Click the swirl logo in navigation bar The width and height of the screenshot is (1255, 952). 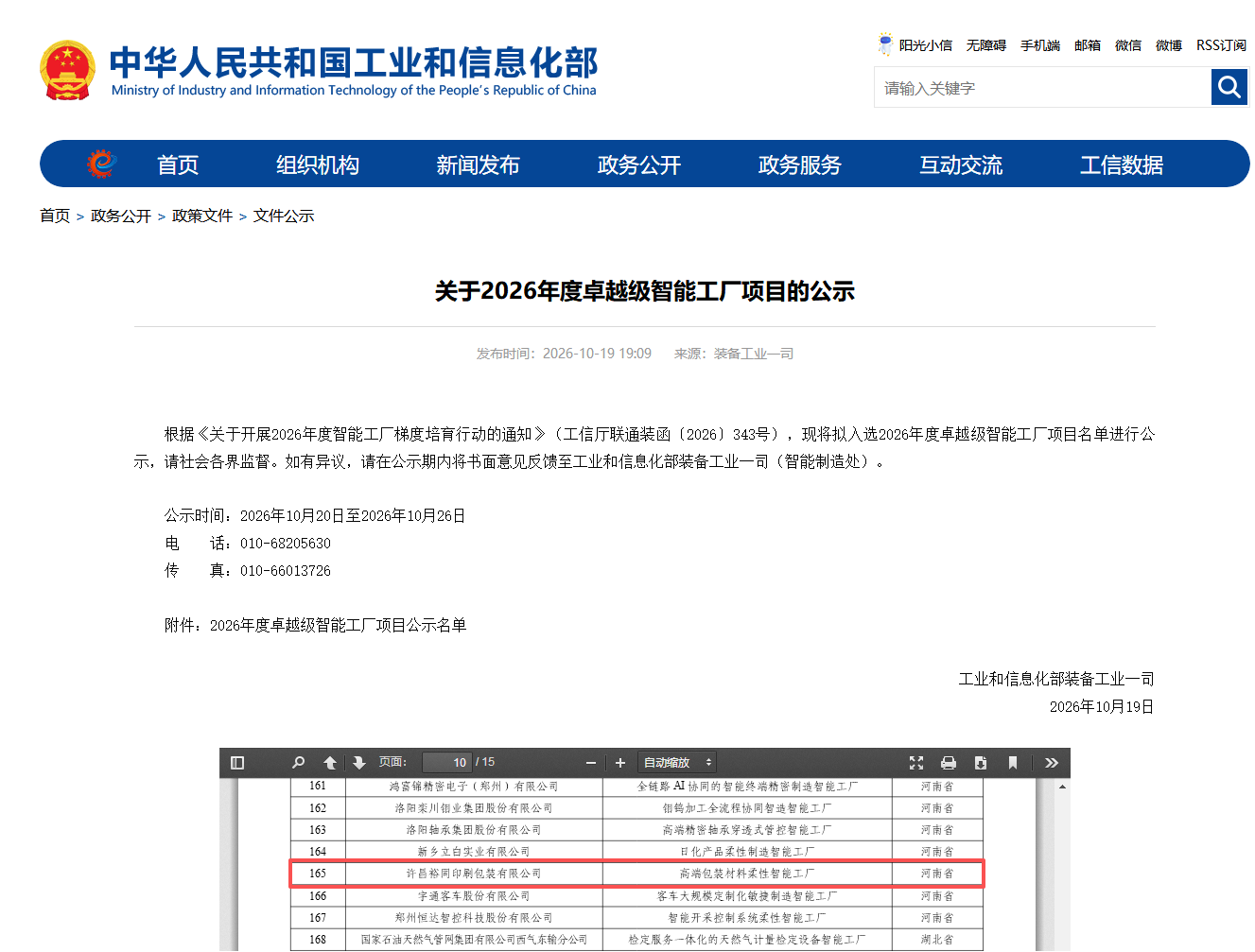[x=101, y=164]
